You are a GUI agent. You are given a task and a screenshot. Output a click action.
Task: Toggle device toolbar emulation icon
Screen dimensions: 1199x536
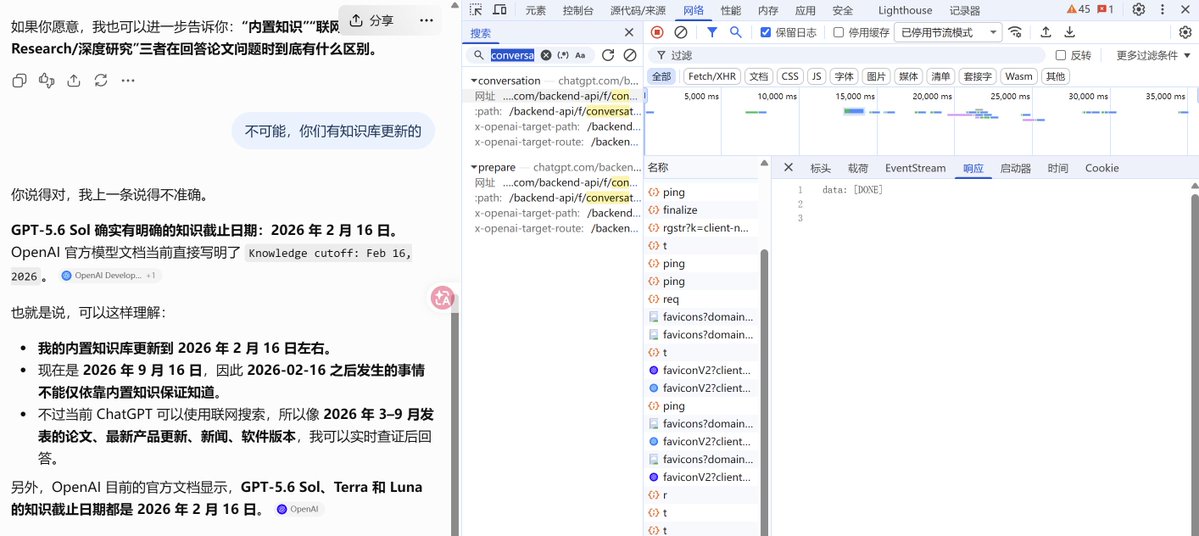[499, 10]
